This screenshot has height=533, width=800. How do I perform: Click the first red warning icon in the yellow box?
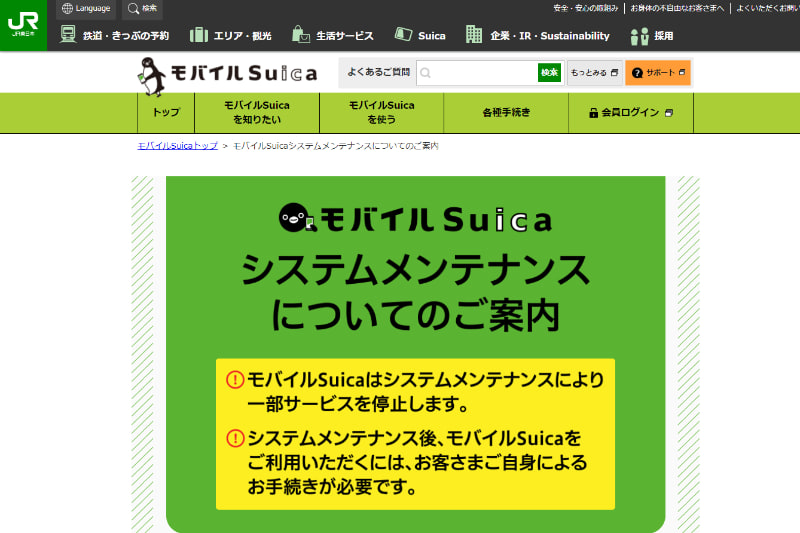tap(235, 379)
